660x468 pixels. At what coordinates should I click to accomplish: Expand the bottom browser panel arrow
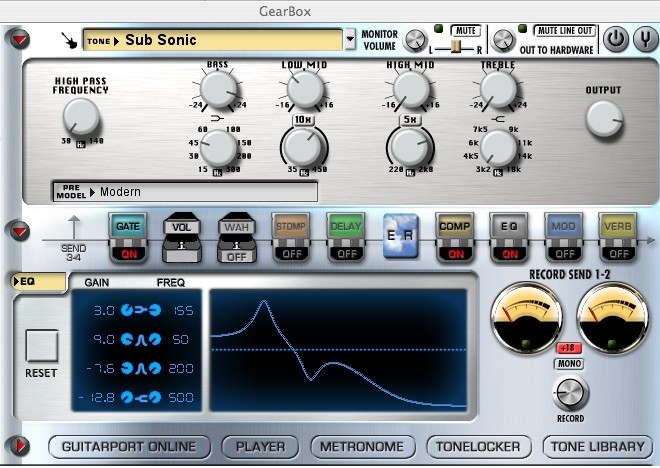[x=18, y=446]
